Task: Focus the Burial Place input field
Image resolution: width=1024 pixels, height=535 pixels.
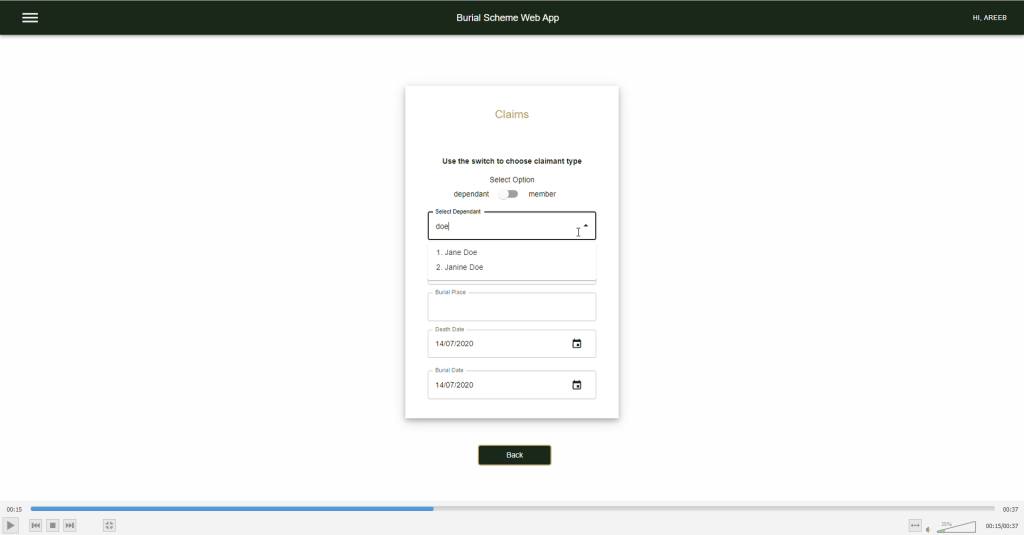Action: (511, 308)
